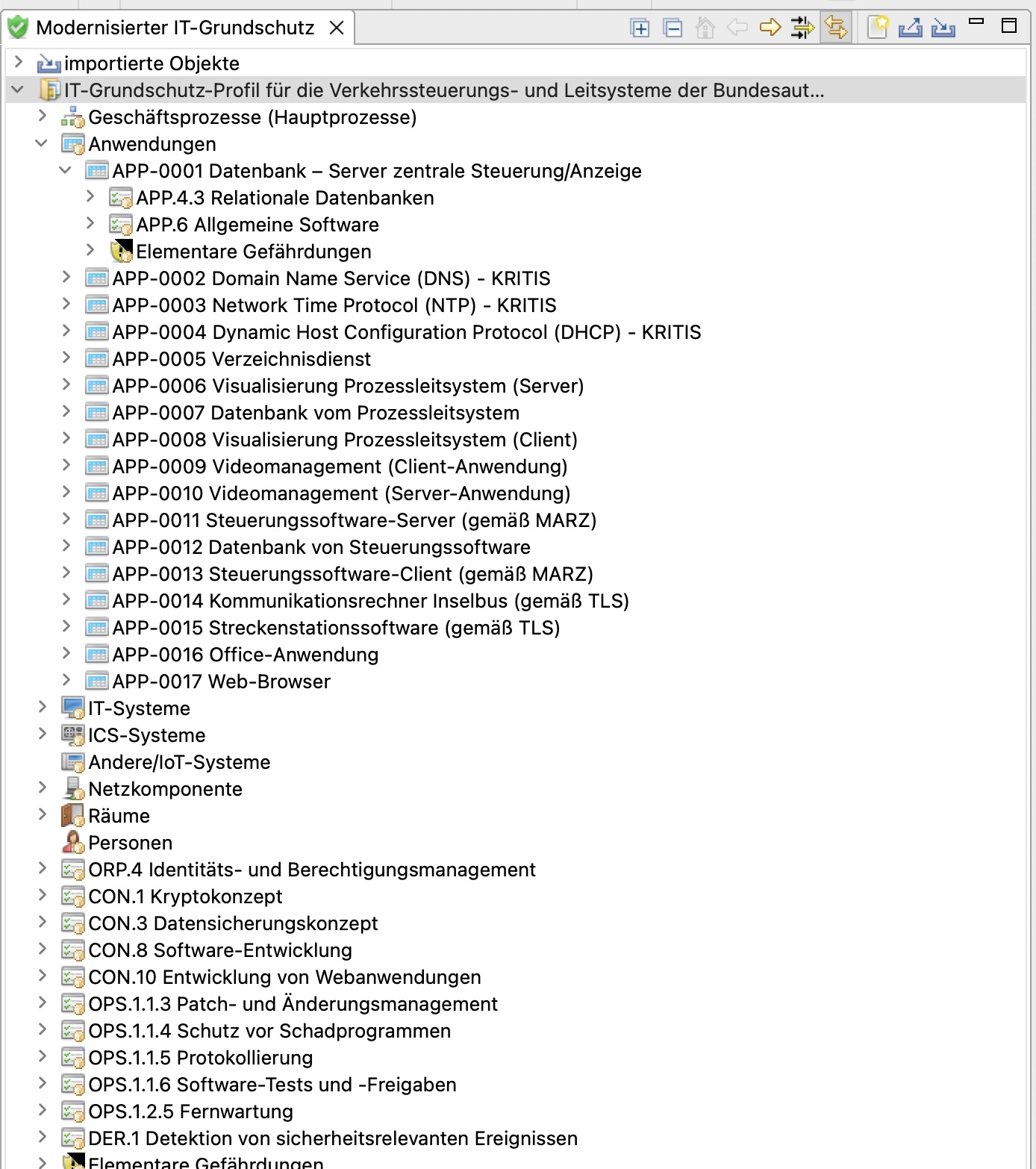Select APP-0006 Visualisierung Prozessleitsystem (Server)
This screenshot has height=1169, width=1036.
(349, 386)
